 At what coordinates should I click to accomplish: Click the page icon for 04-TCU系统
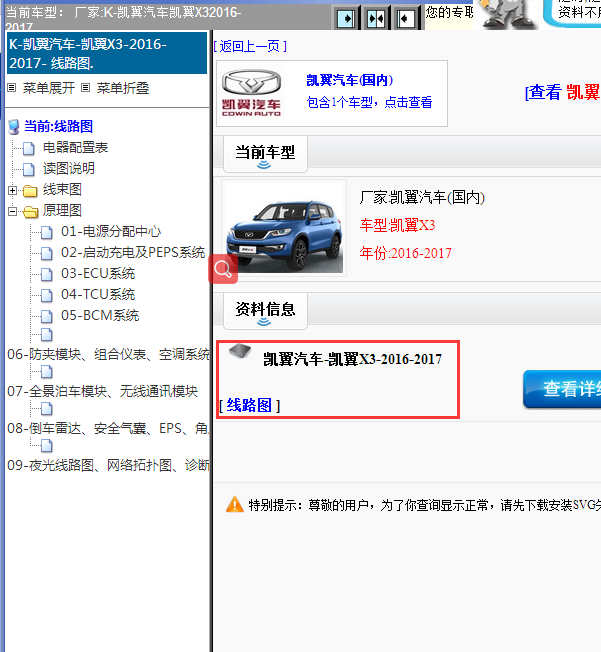(x=47, y=295)
